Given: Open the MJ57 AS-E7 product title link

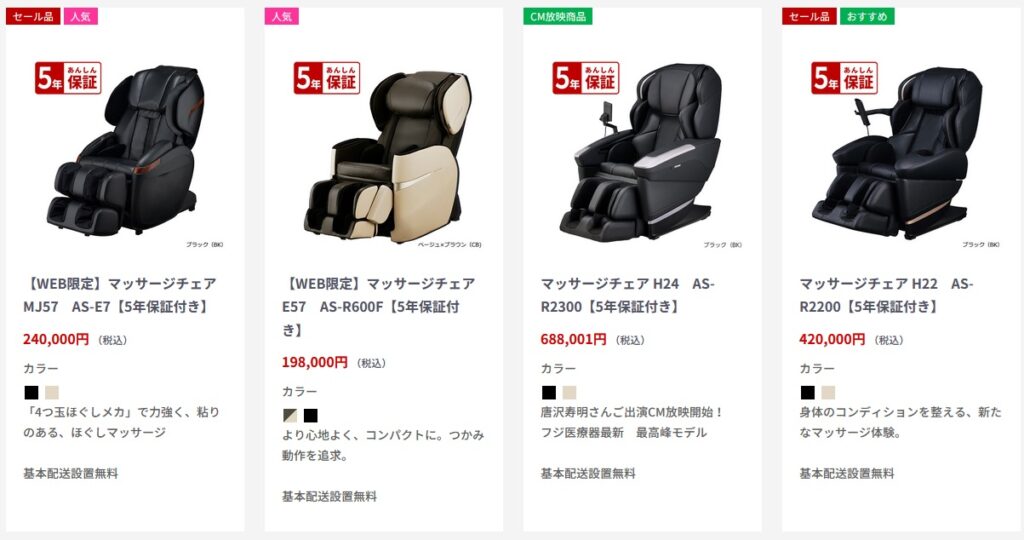Looking at the screenshot, I should click(120, 295).
